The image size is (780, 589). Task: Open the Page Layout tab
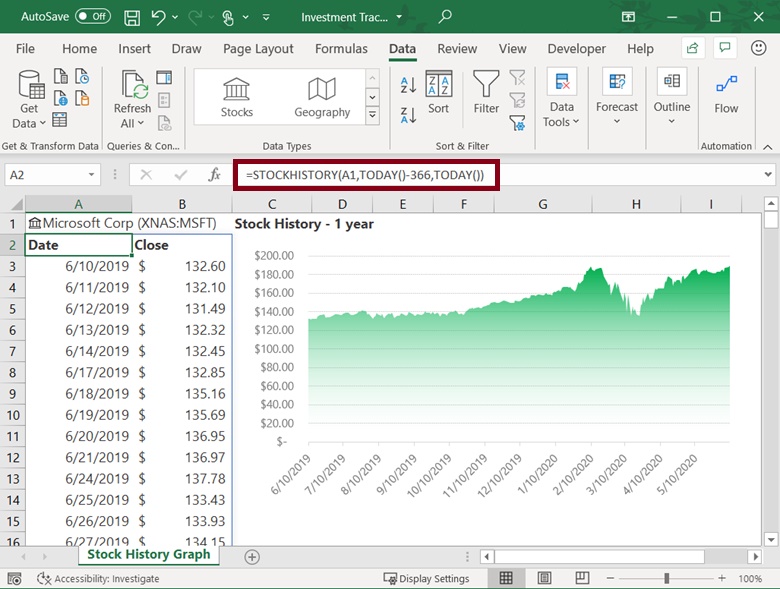click(x=258, y=49)
